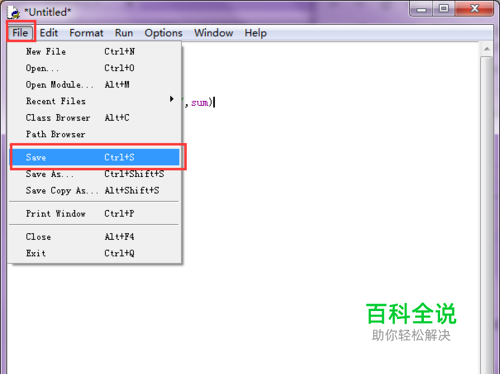Choose New File from the File menu
This screenshot has height=374, width=500.
click(x=95, y=52)
